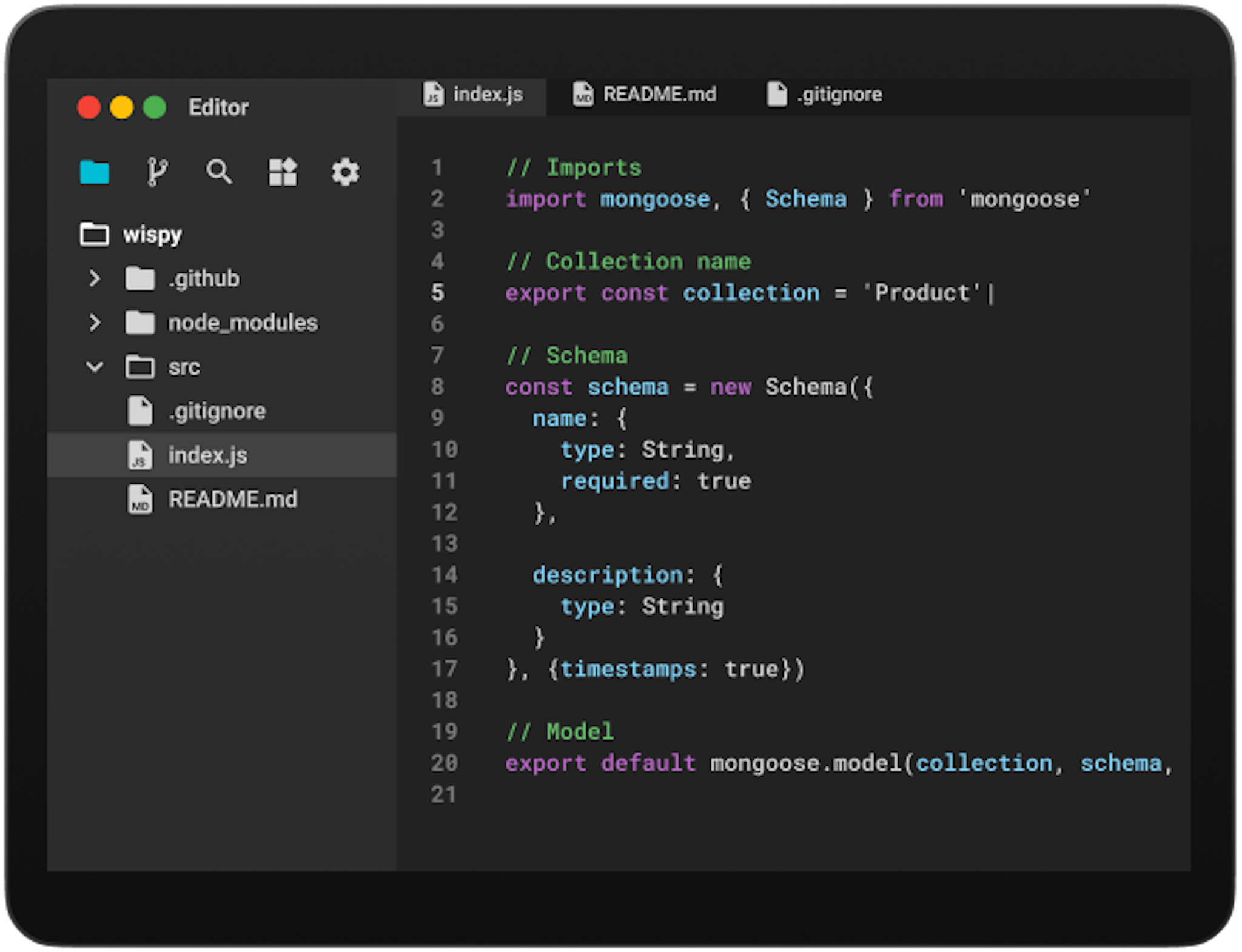The image size is (1242, 952).
Task: Select node_modules folder name in tree
Action: coord(243,323)
